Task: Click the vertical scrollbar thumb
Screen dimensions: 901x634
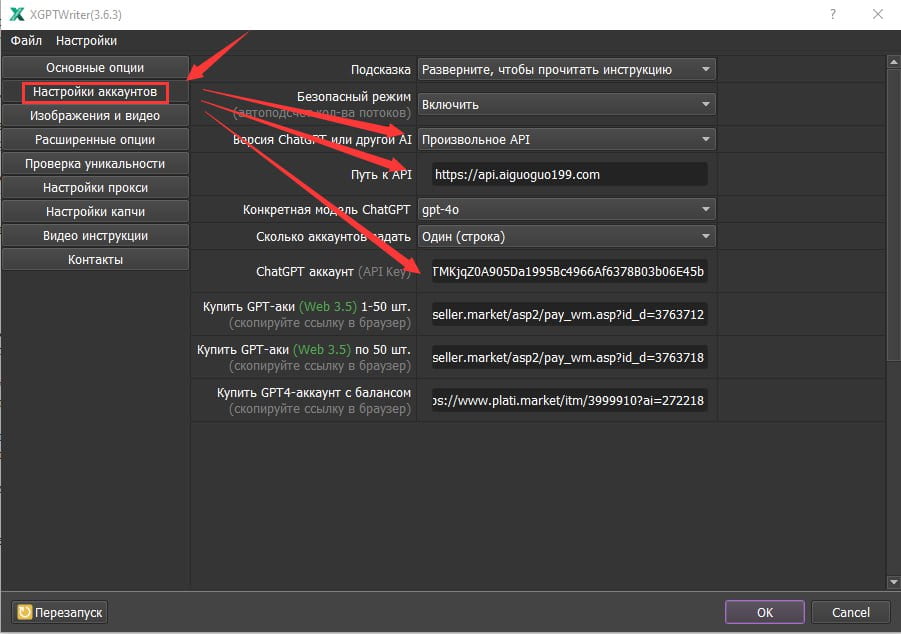Action: (894, 214)
